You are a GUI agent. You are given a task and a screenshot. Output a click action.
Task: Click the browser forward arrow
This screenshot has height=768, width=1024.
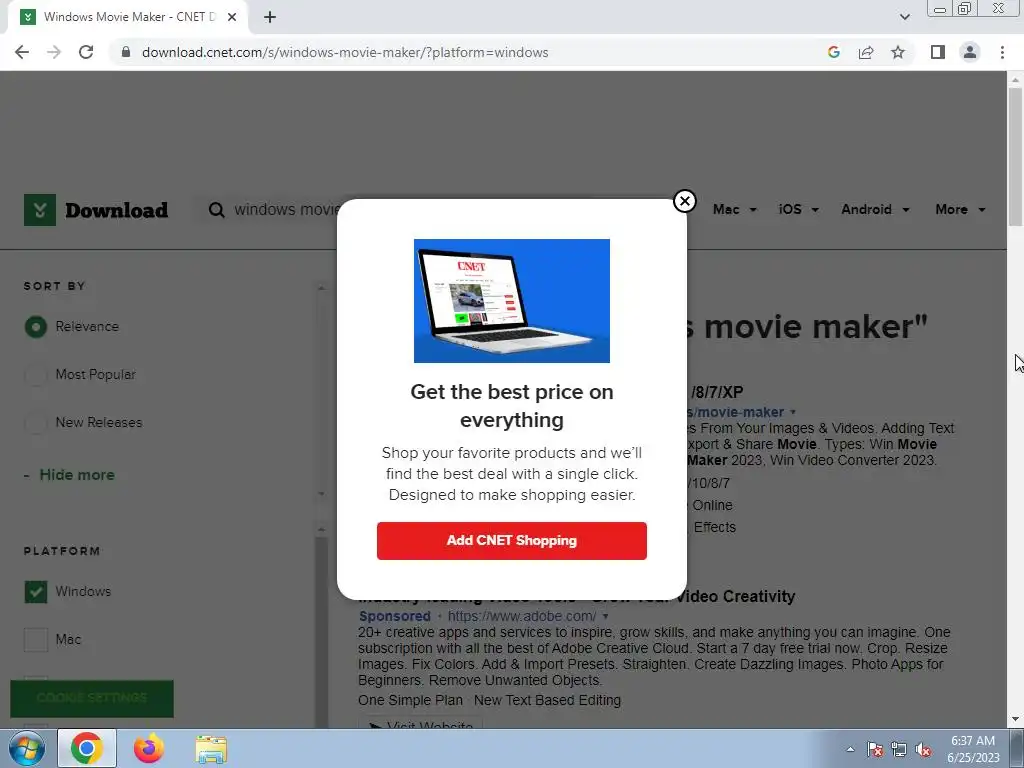point(54,52)
